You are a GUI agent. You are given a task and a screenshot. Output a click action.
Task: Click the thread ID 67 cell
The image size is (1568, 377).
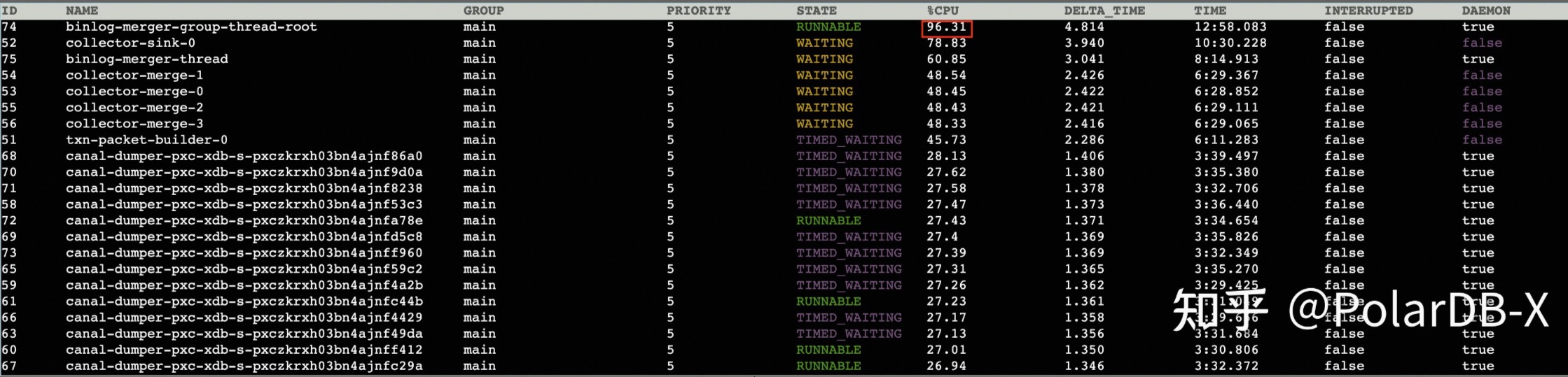coord(9,365)
